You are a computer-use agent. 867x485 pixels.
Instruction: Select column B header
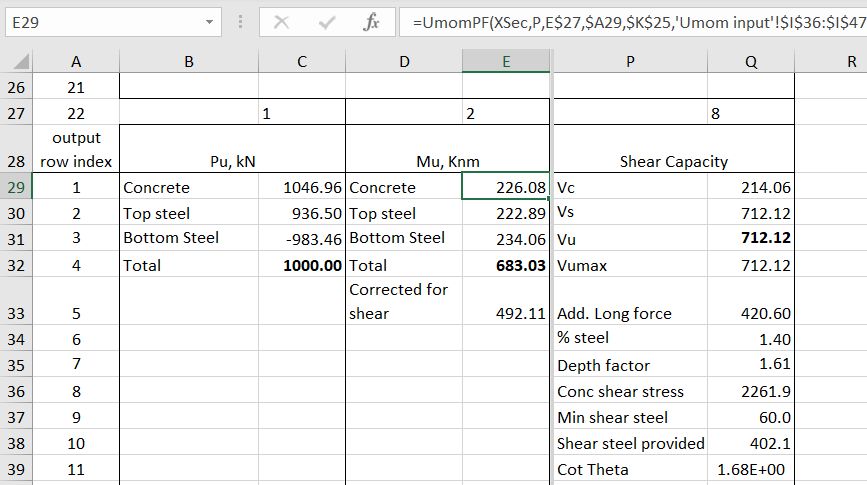pos(188,61)
